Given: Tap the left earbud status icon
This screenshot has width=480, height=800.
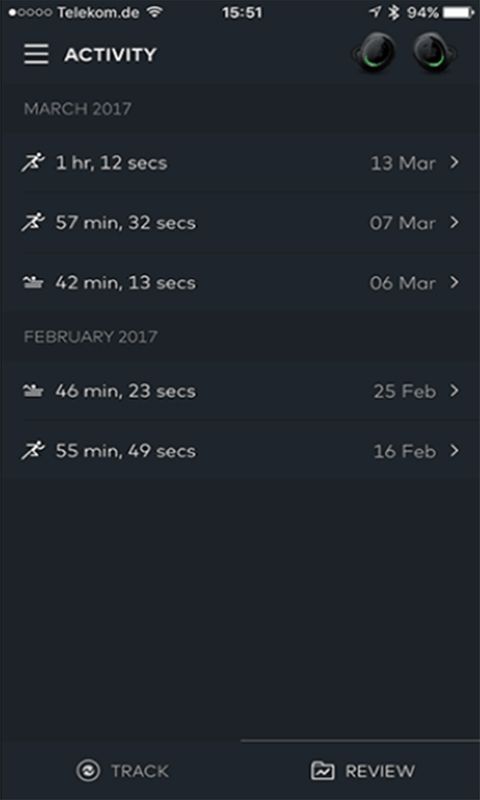Looking at the screenshot, I should pyautogui.click(x=375, y=54).
